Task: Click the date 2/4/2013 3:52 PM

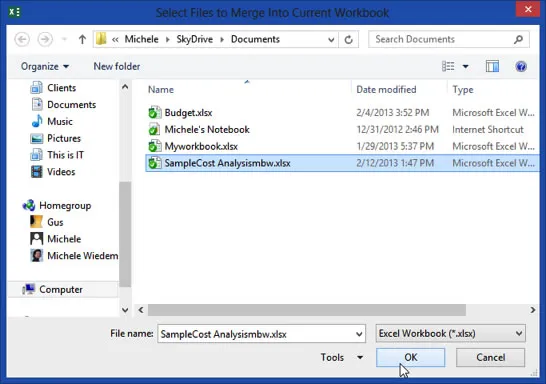Action: tap(392, 113)
